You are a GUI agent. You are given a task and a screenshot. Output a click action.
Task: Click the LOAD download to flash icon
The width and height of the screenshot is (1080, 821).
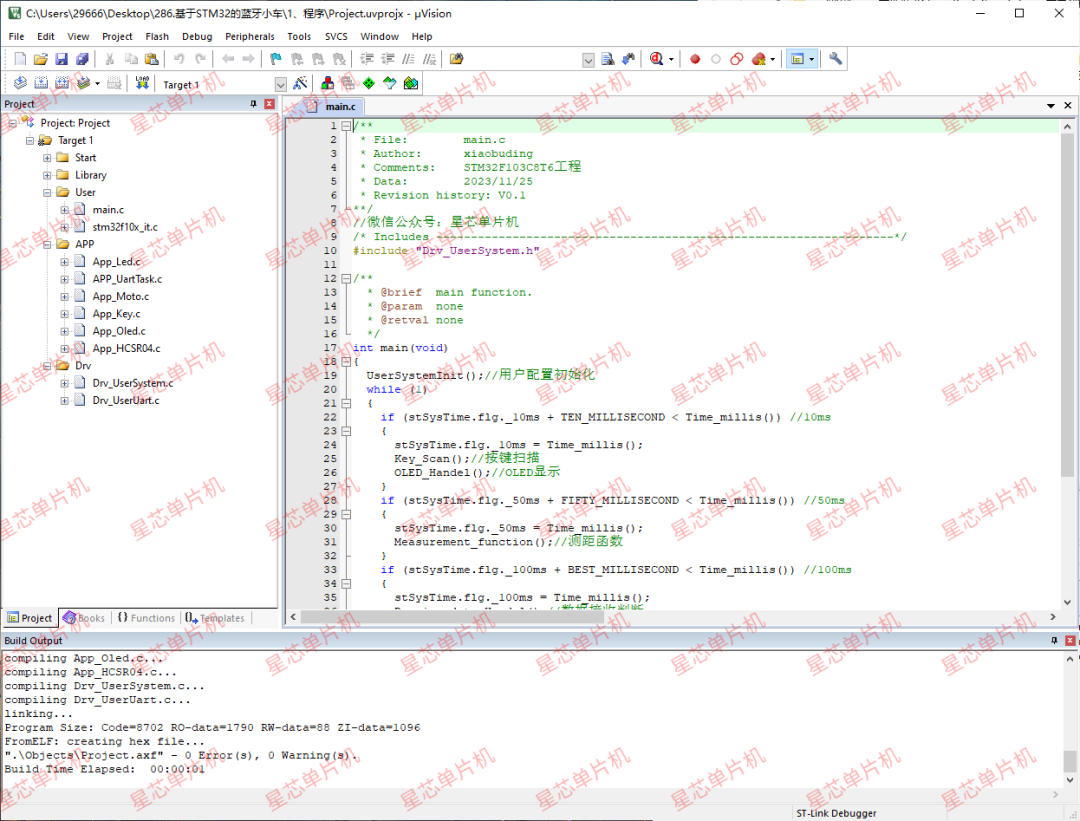pos(141,84)
